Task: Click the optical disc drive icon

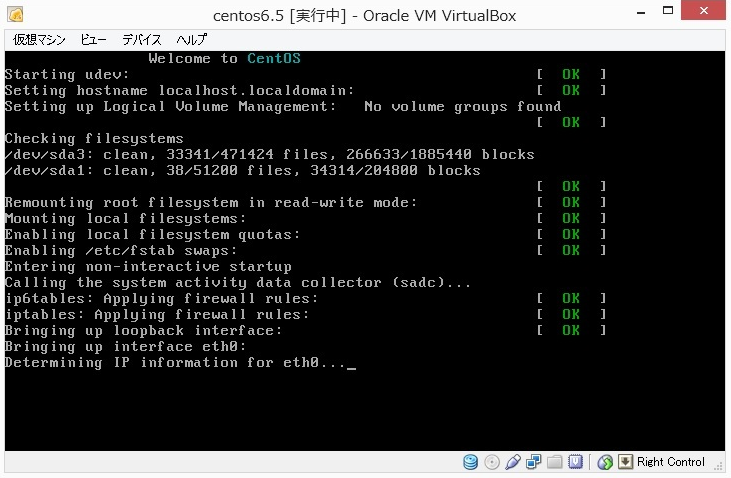Action: click(492, 462)
